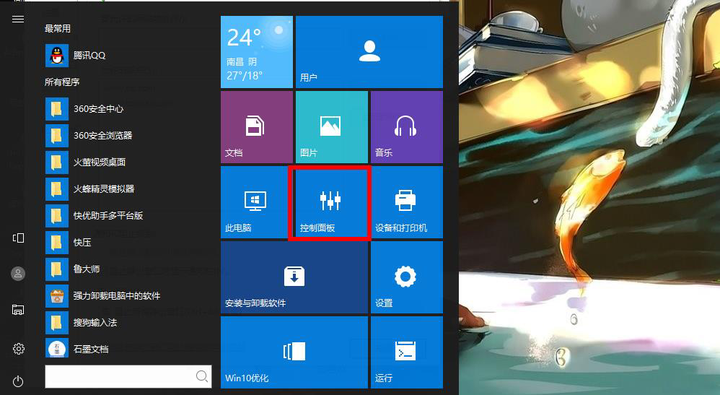The height and width of the screenshot is (395, 720).
Task: Open the 图片 pictures tile
Action: pos(332,127)
